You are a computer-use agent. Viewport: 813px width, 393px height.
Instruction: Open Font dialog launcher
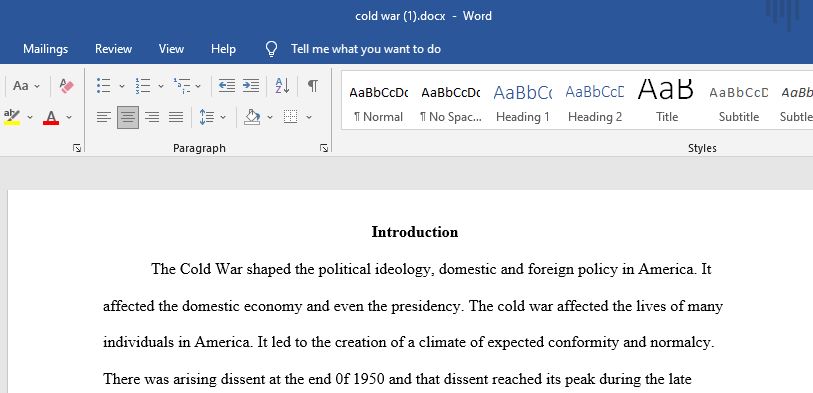[77, 149]
